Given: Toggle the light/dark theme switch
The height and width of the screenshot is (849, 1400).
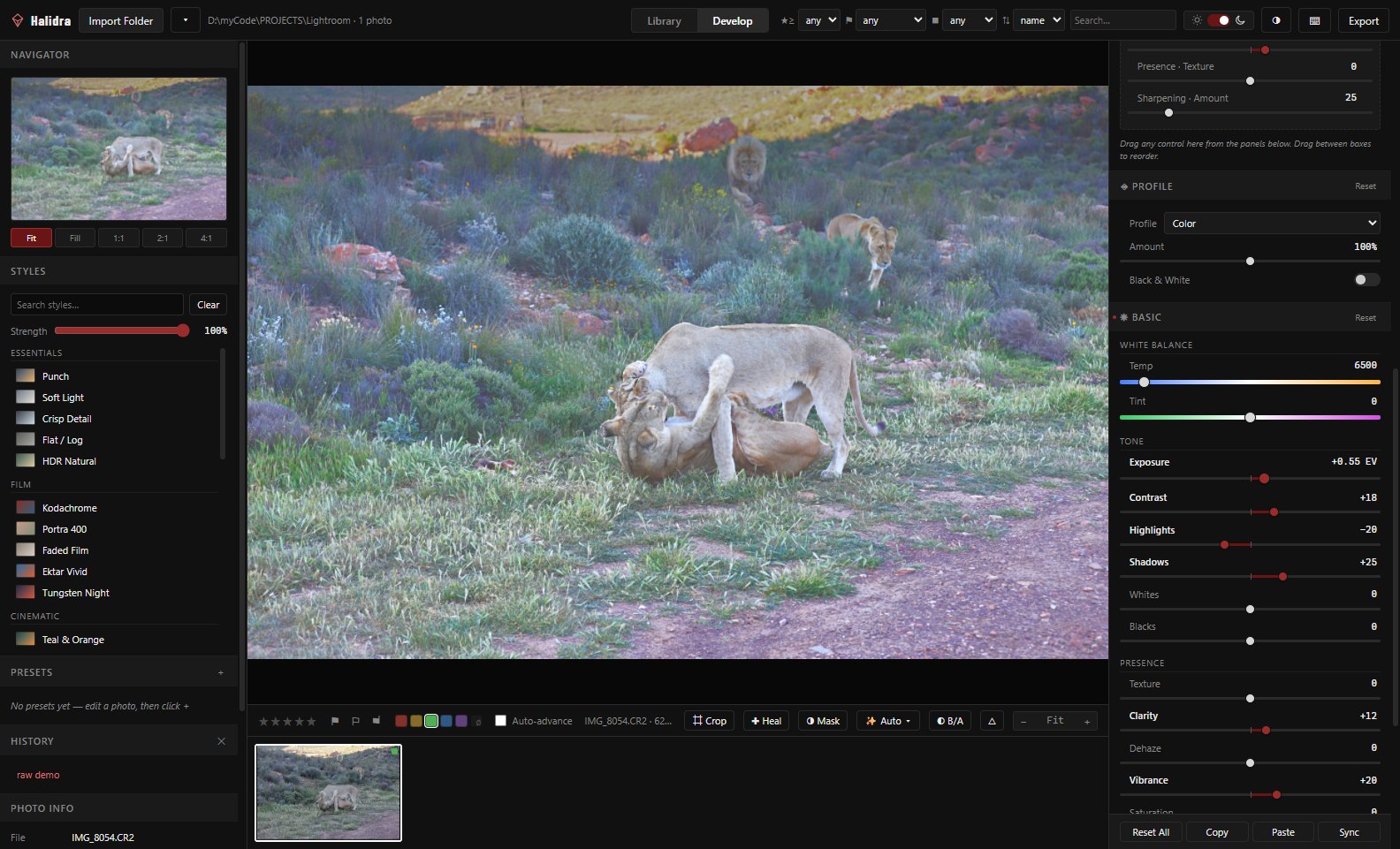Looking at the screenshot, I should [x=1219, y=20].
